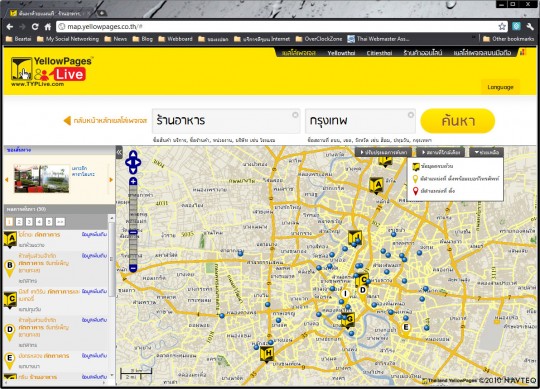540x389 pixels.
Task: Zoom in with the plus button
Action: 133,181
